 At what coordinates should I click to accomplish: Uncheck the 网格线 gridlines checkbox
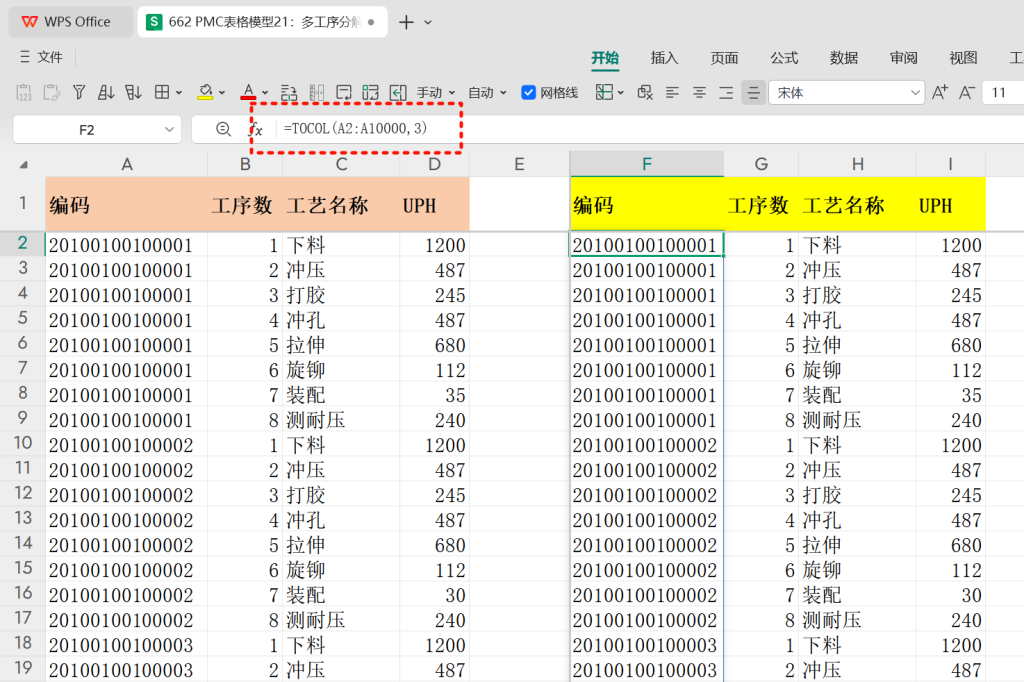(529, 93)
